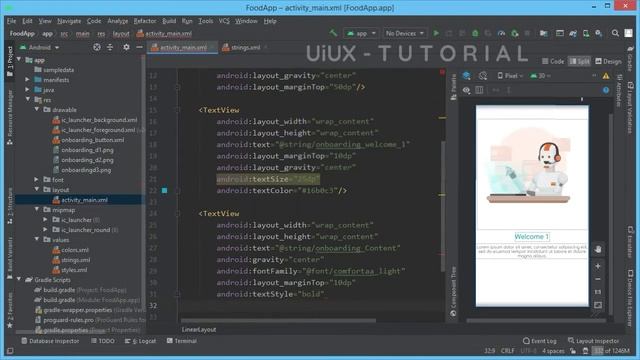Image resolution: width=640 pixels, height=360 pixels.
Task: Click zoom to fit screen icon
Action: point(598,305)
